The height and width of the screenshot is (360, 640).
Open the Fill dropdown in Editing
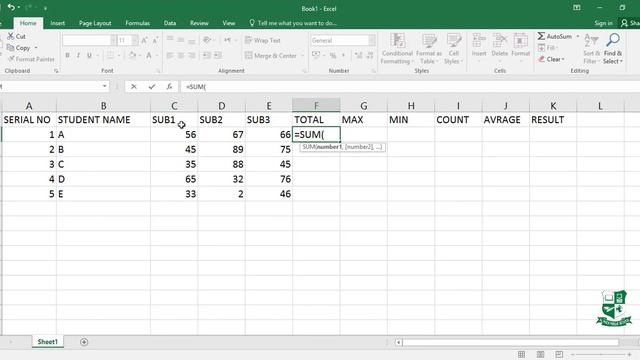click(x=548, y=48)
